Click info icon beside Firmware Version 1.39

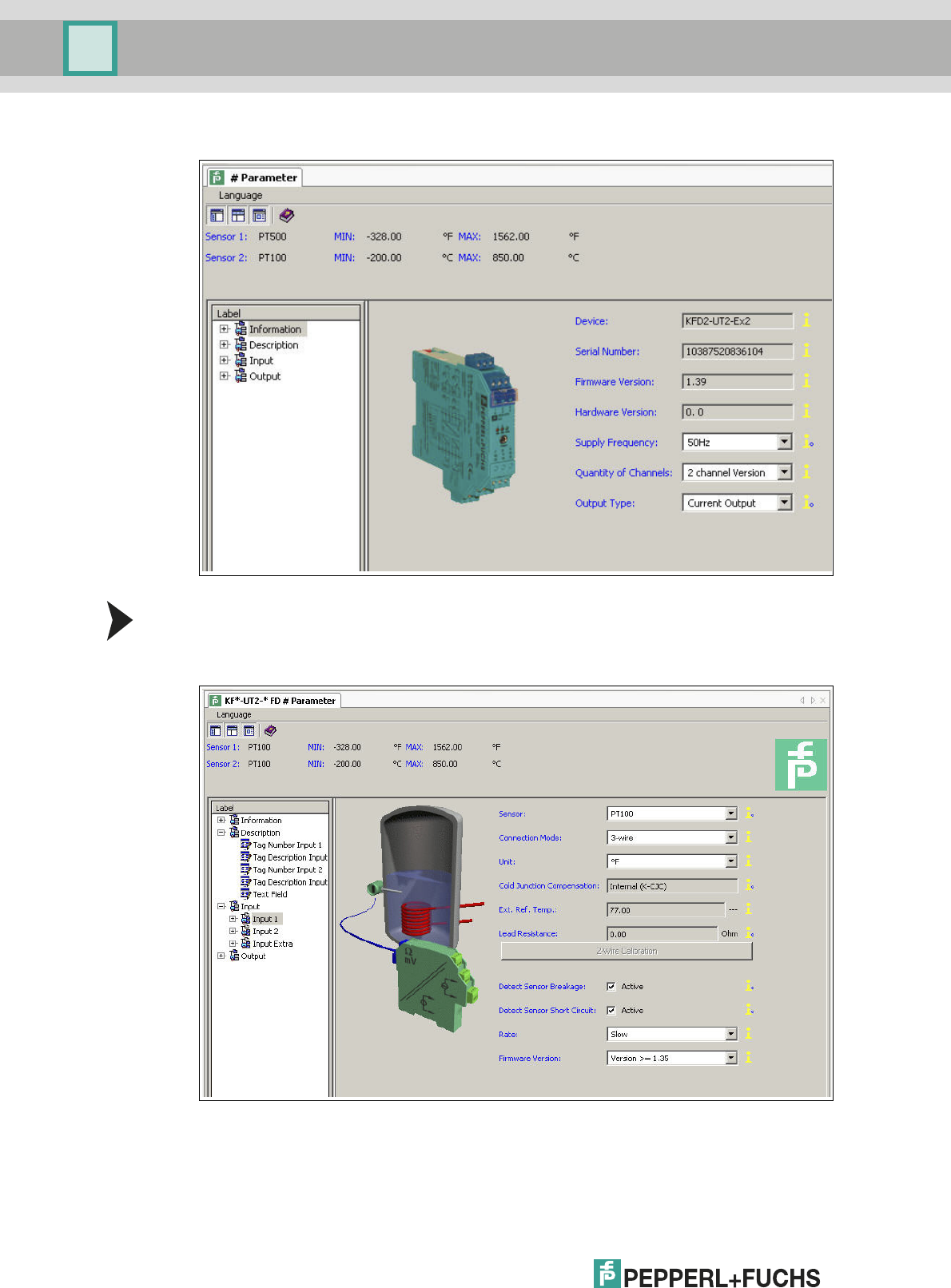pyautogui.click(x=806, y=381)
